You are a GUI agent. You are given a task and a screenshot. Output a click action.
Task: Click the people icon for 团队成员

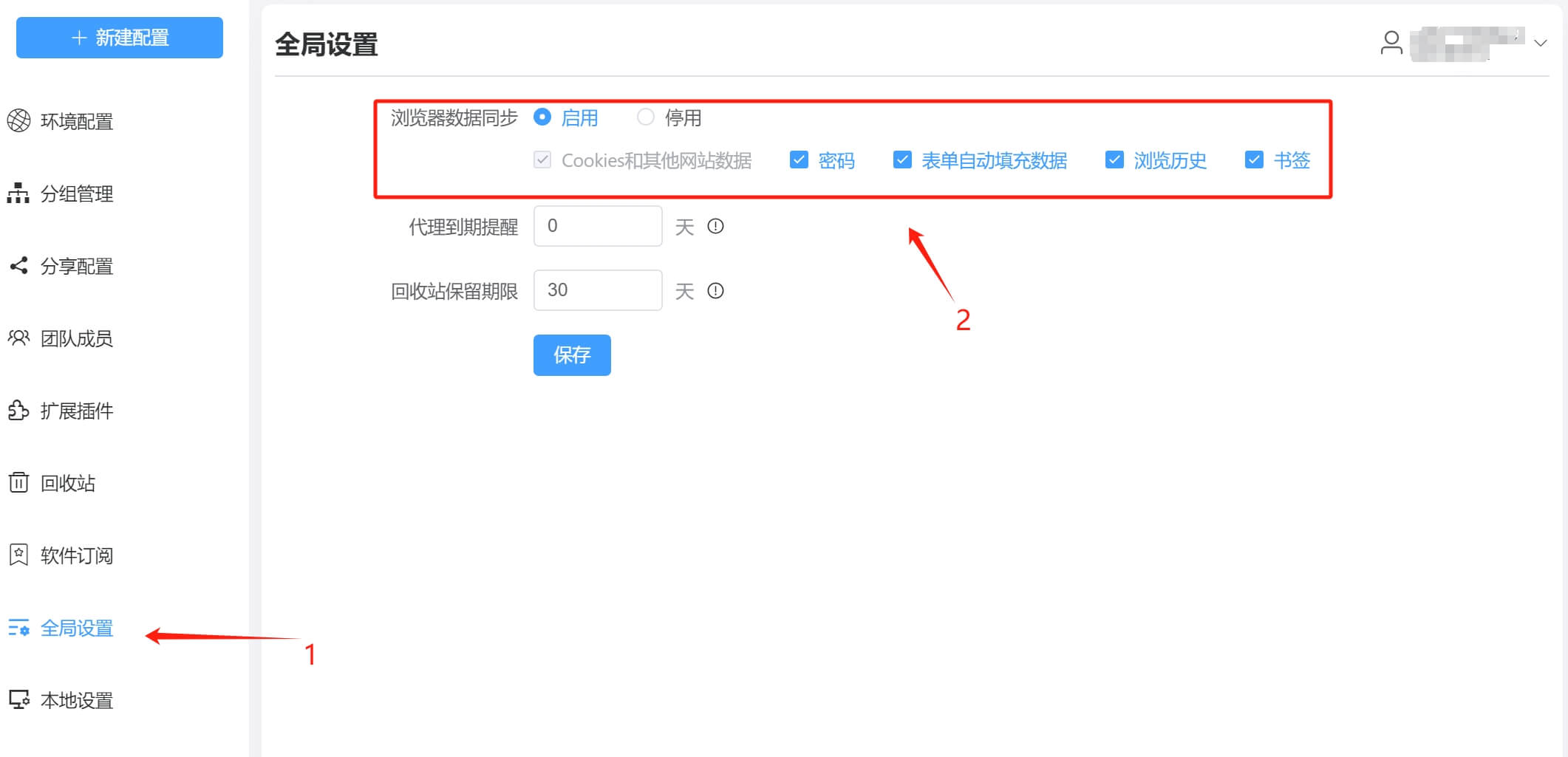(18, 338)
